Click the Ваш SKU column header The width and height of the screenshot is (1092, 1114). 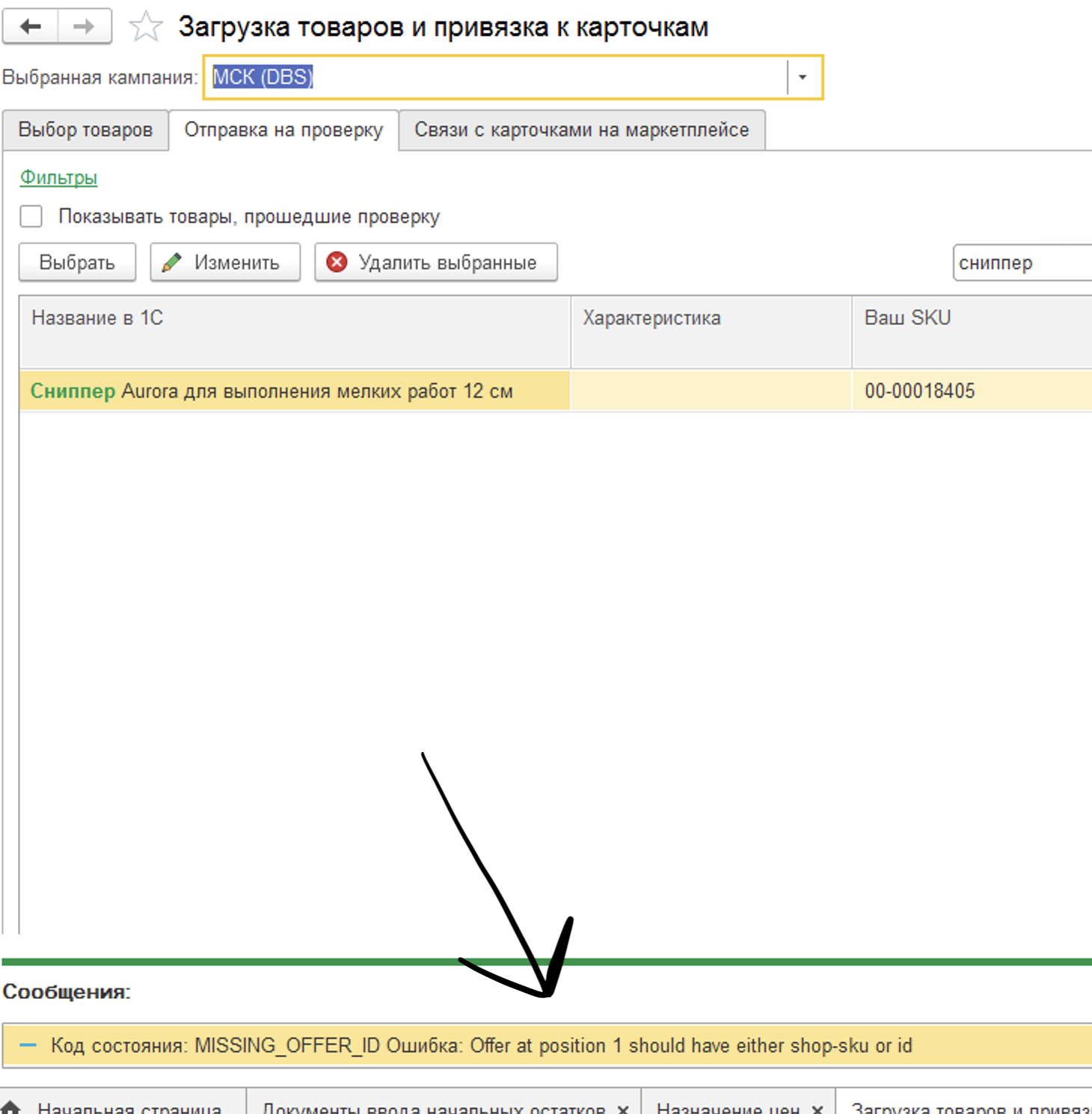coord(907,318)
